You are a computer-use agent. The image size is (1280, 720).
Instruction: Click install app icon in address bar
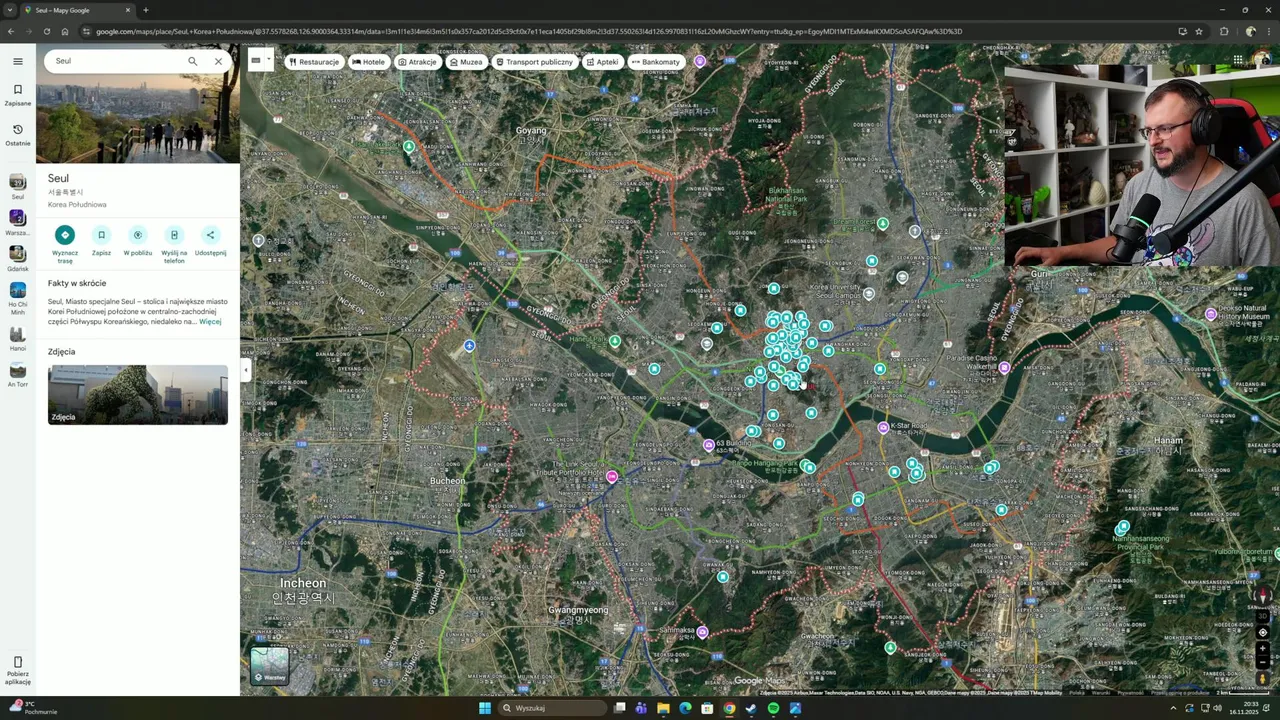[x=1182, y=31]
